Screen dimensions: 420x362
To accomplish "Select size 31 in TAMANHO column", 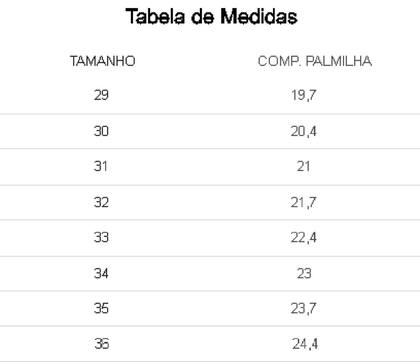I will 101,166.
